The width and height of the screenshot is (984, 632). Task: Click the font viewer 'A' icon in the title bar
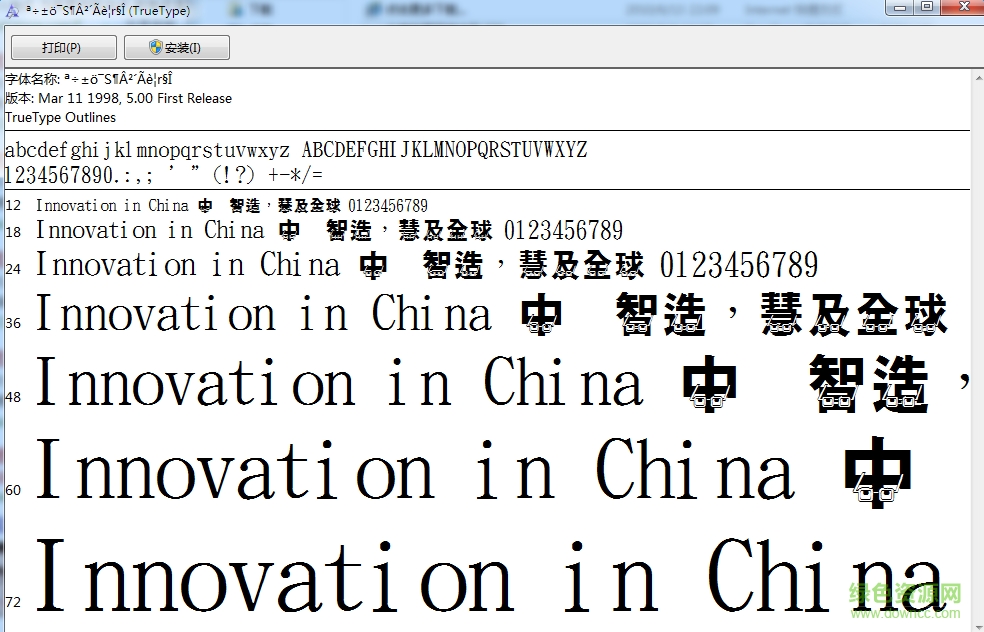click(x=10, y=8)
